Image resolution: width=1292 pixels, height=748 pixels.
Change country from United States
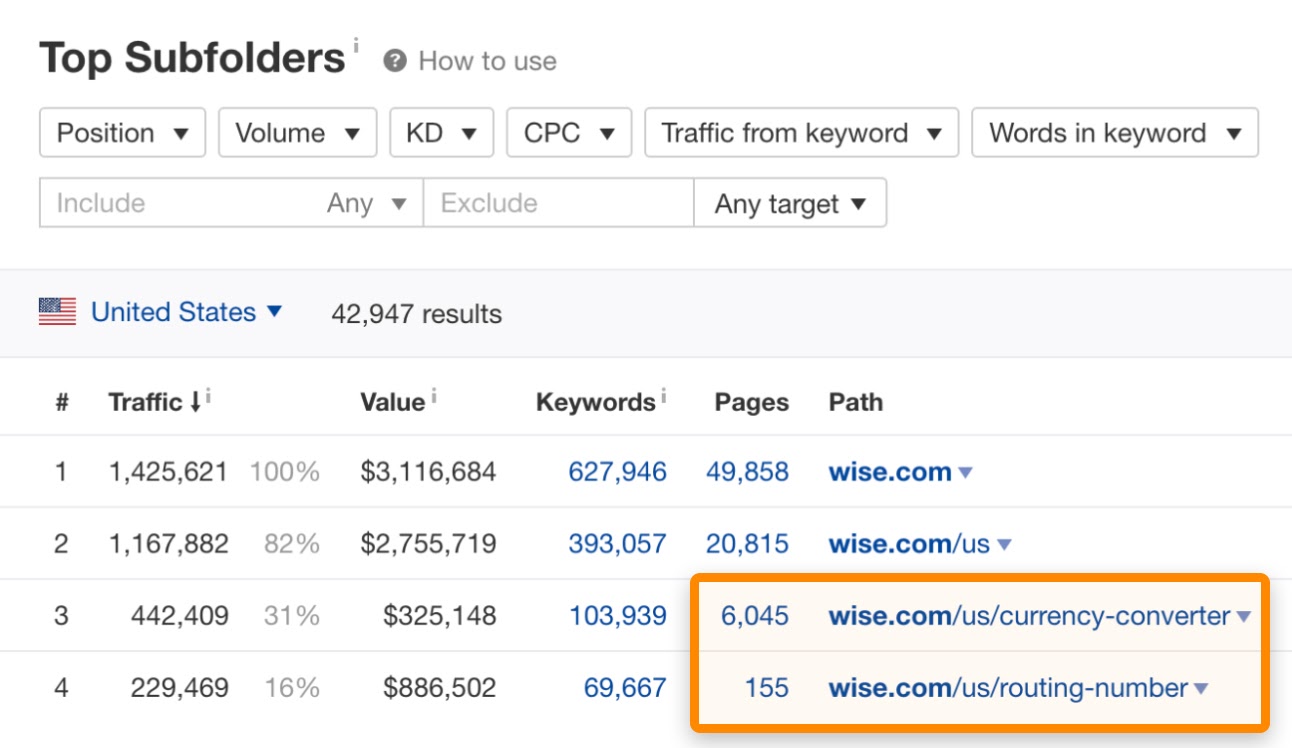(x=186, y=312)
